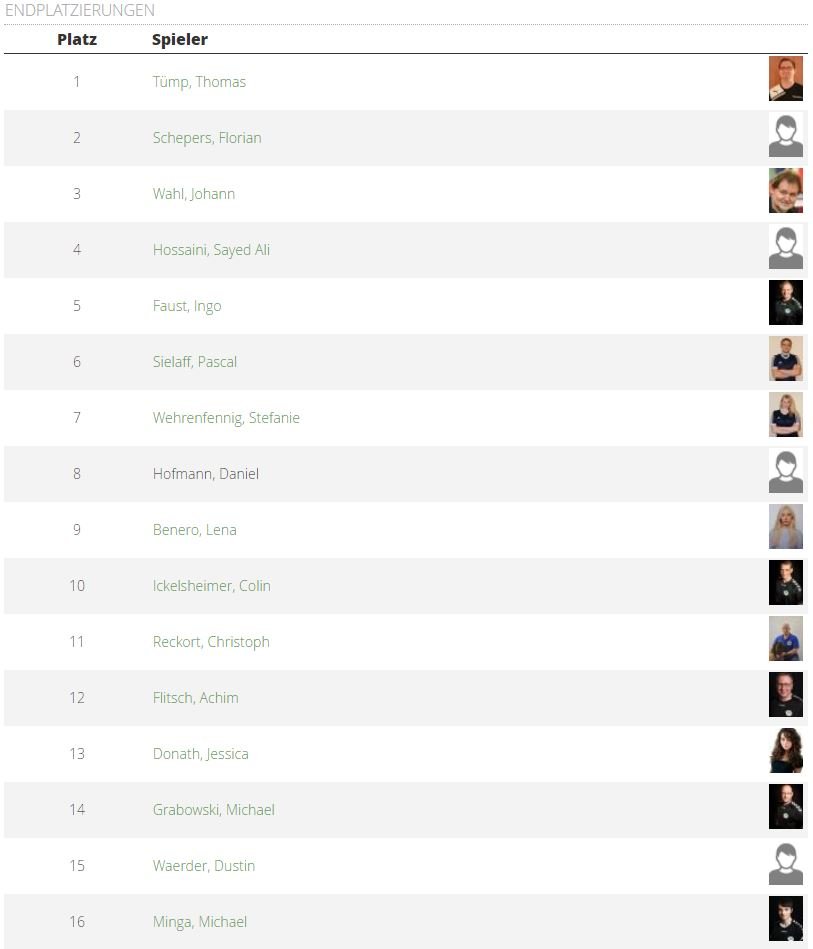Visit Grabowski, Michael's player page
Viewport: 813px width, 949px height.
(x=214, y=810)
